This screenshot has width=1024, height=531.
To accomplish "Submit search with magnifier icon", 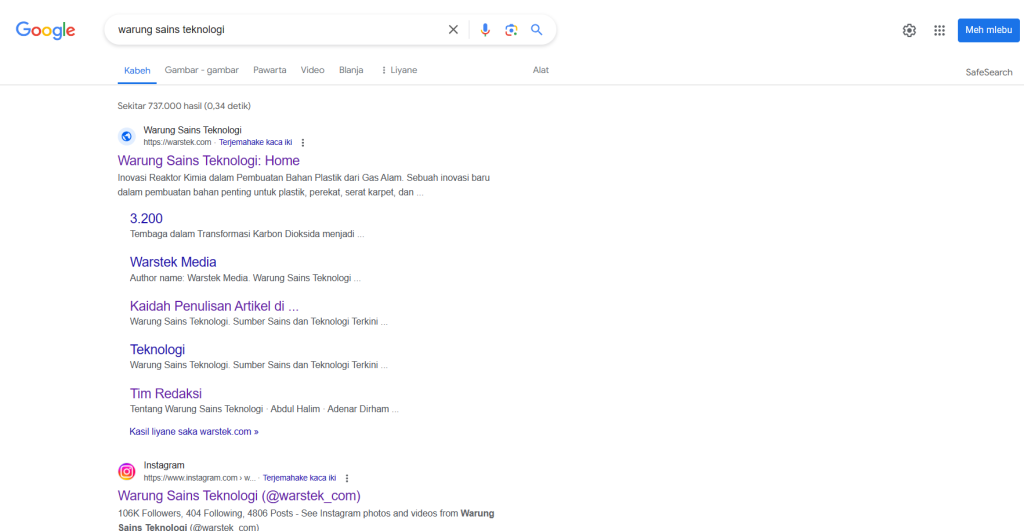I will 537,30.
